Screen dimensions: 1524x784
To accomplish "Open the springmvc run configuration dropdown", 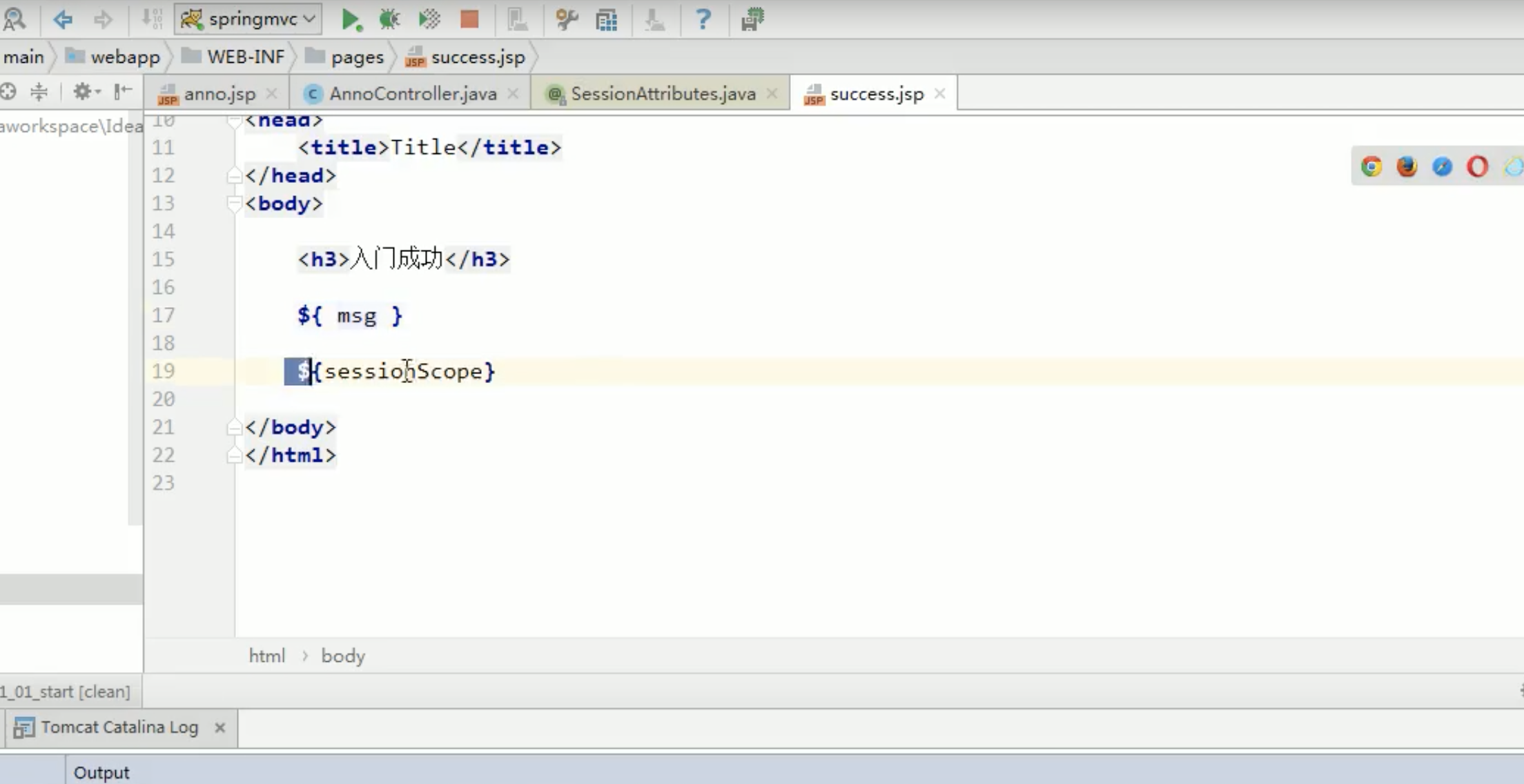I will 248,19.
